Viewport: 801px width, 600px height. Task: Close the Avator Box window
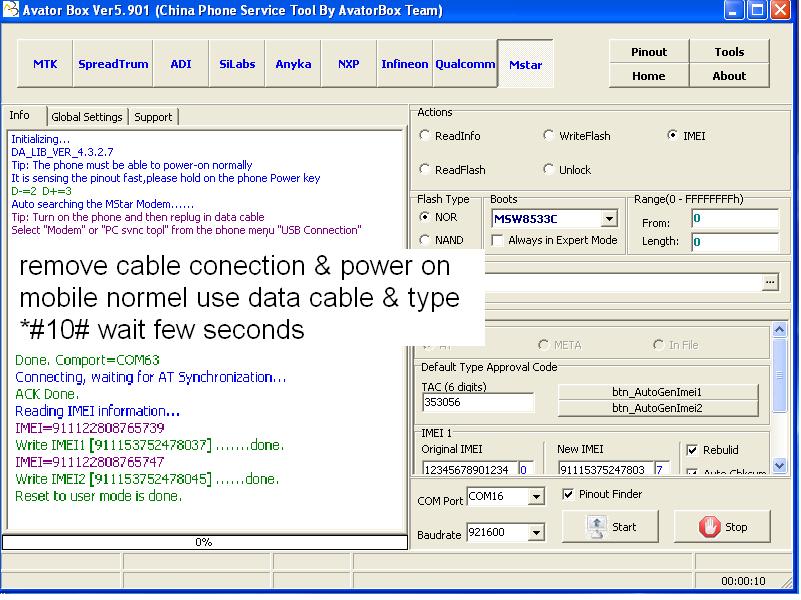[781, 10]
